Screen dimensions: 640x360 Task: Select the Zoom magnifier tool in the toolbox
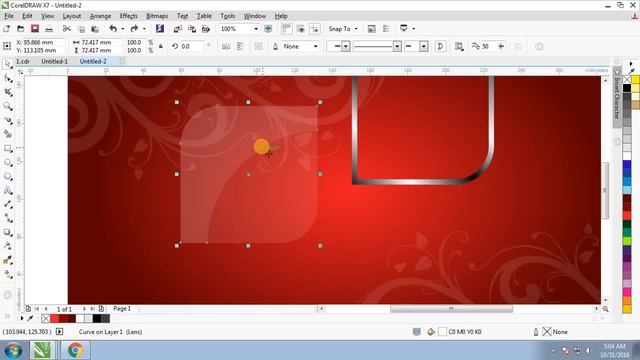point(7,106)
